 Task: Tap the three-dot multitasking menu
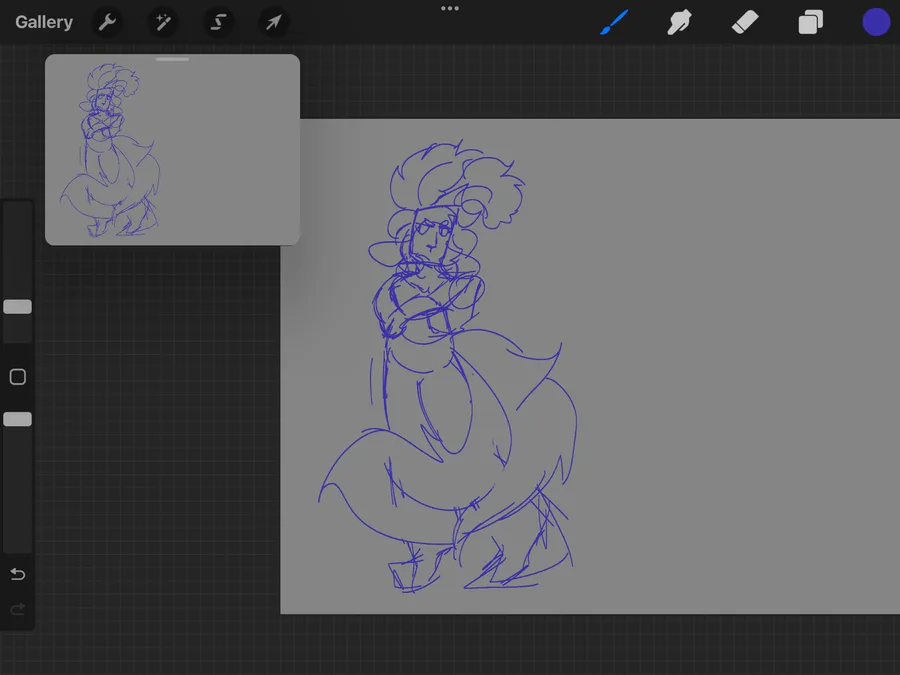point(450,9)
